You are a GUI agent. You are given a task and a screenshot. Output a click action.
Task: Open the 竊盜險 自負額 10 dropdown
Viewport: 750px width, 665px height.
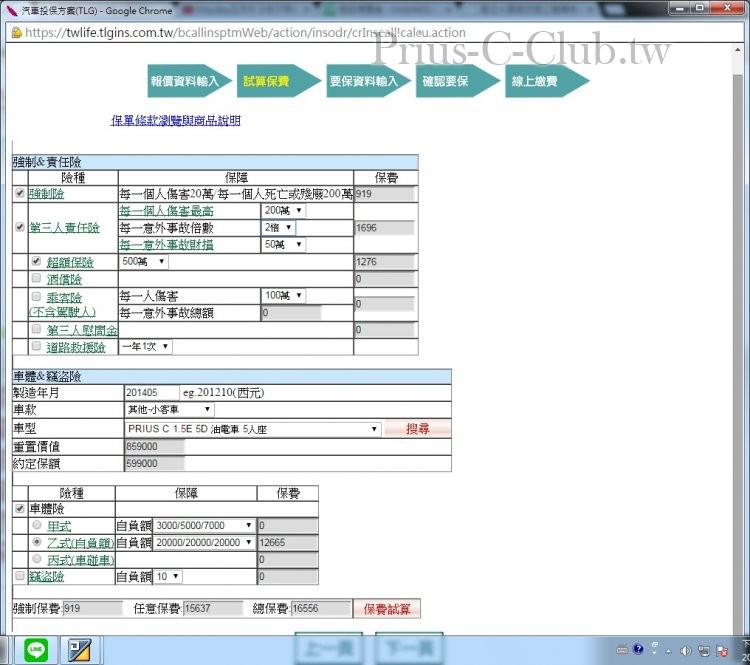point(168,576)
